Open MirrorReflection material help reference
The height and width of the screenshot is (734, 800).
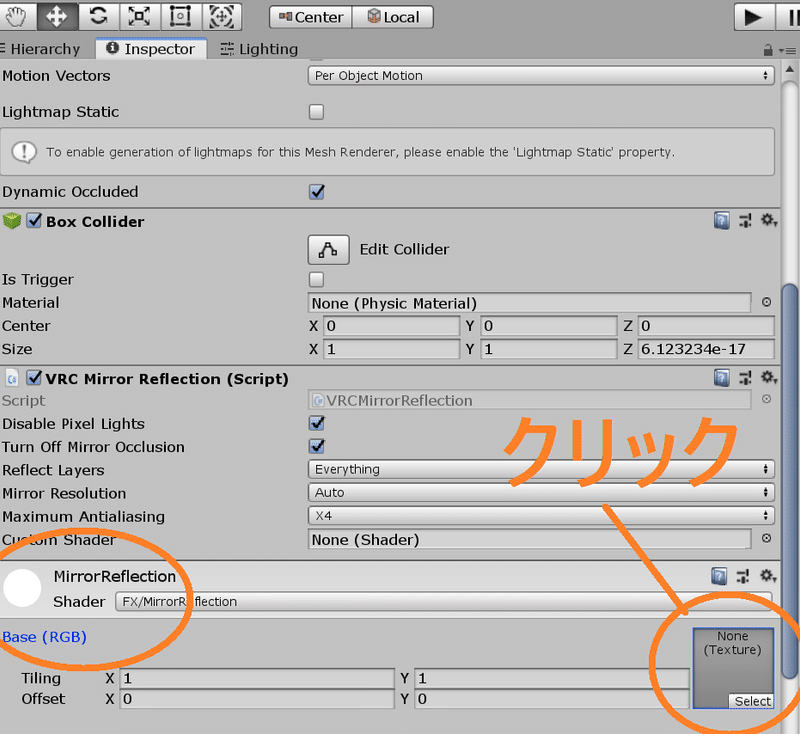click(719, 576)
